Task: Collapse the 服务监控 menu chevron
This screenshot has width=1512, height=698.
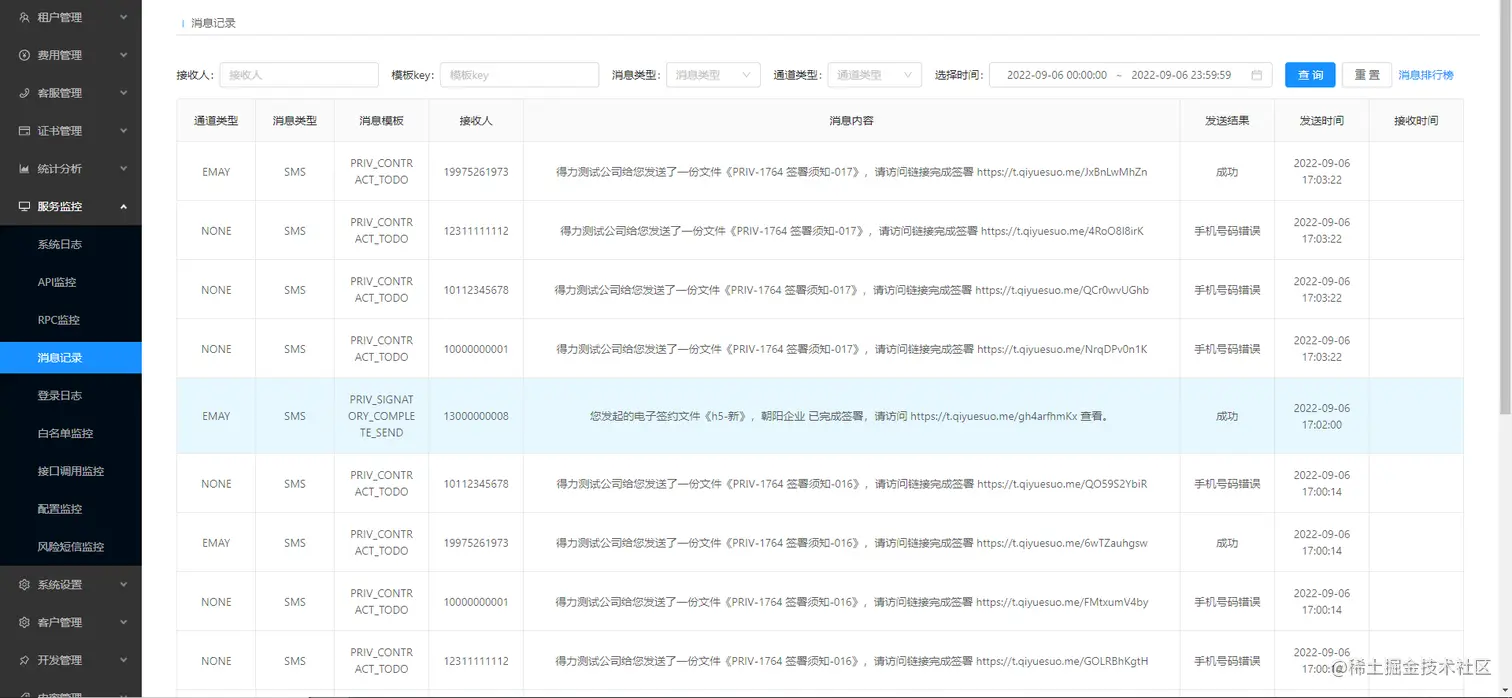Action: pos(123,207)
